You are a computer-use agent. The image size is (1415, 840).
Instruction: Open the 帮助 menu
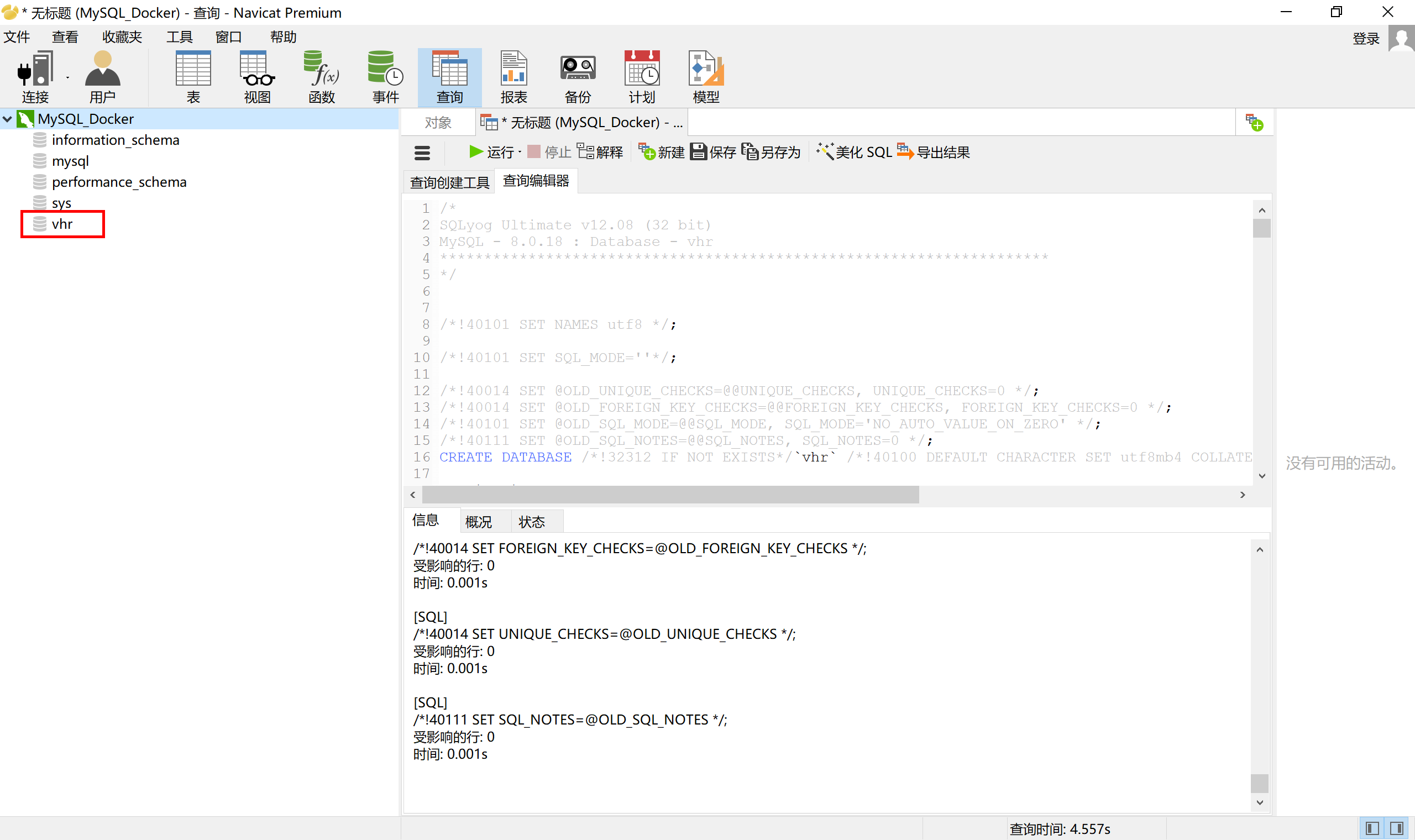tap(283, 37)
